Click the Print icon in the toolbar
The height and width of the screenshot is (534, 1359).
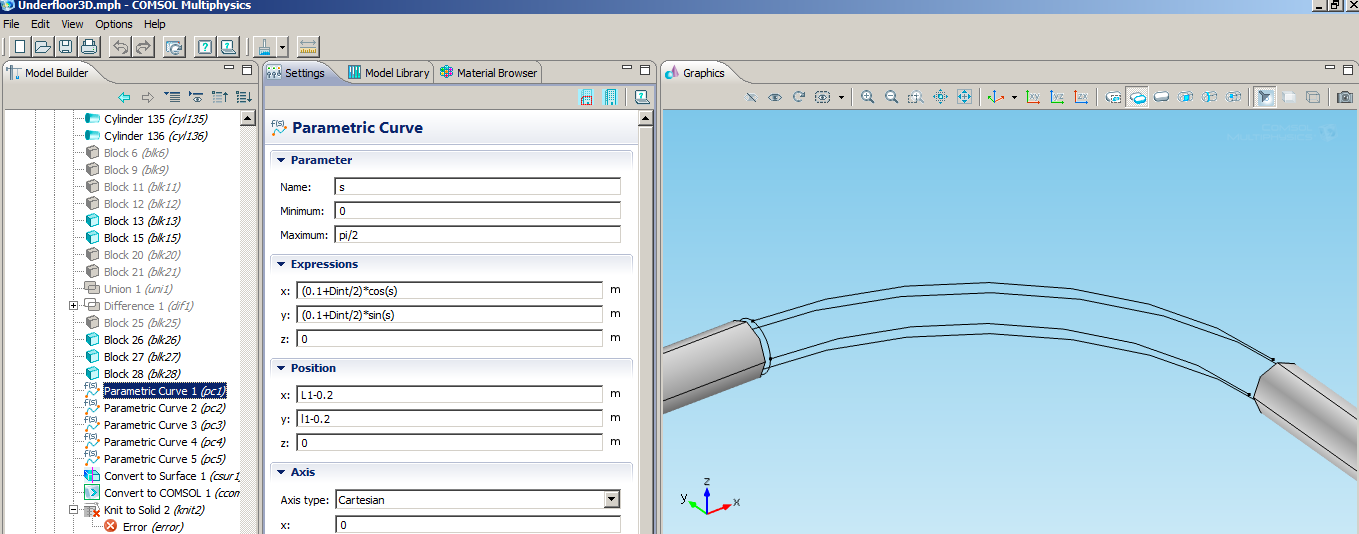[x=88, y=47]
